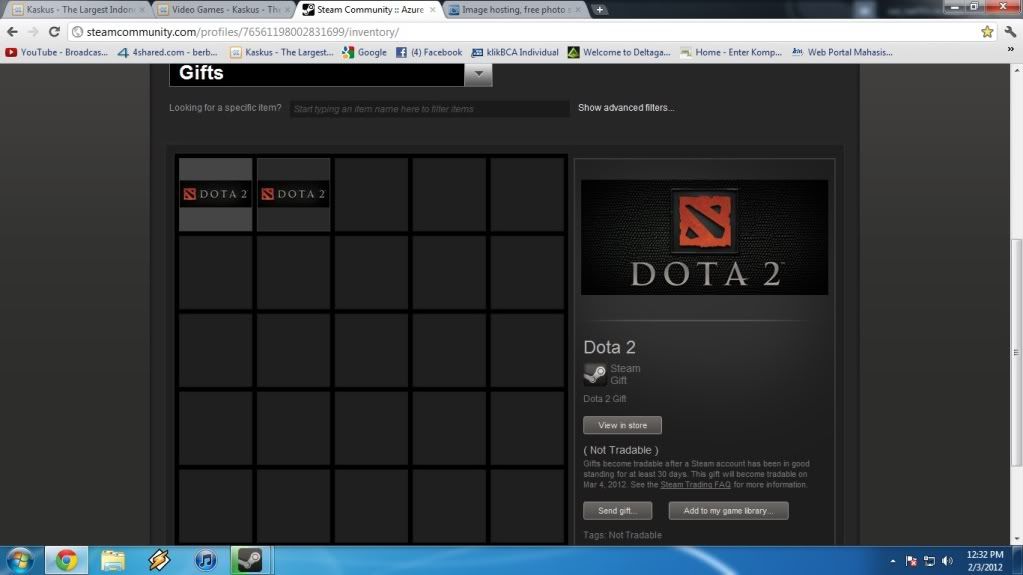The image size is (1023, 575).
Task: Show hidden system tray icons
Action: [893, 561]
